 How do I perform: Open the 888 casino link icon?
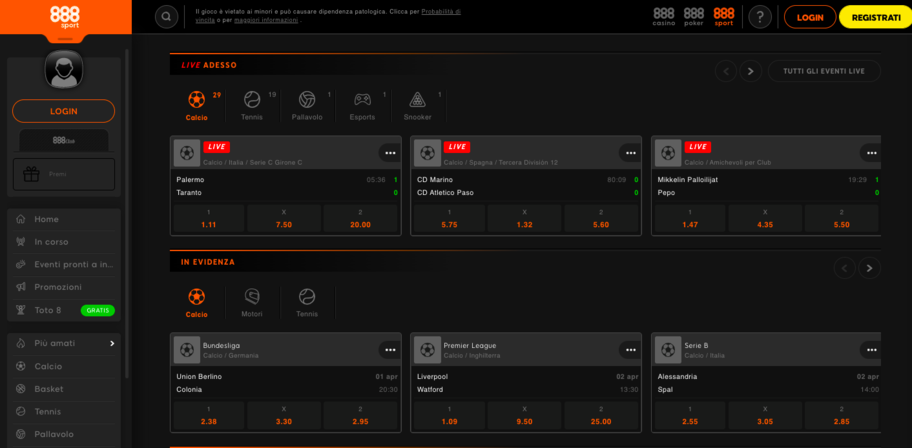(664, 17)
